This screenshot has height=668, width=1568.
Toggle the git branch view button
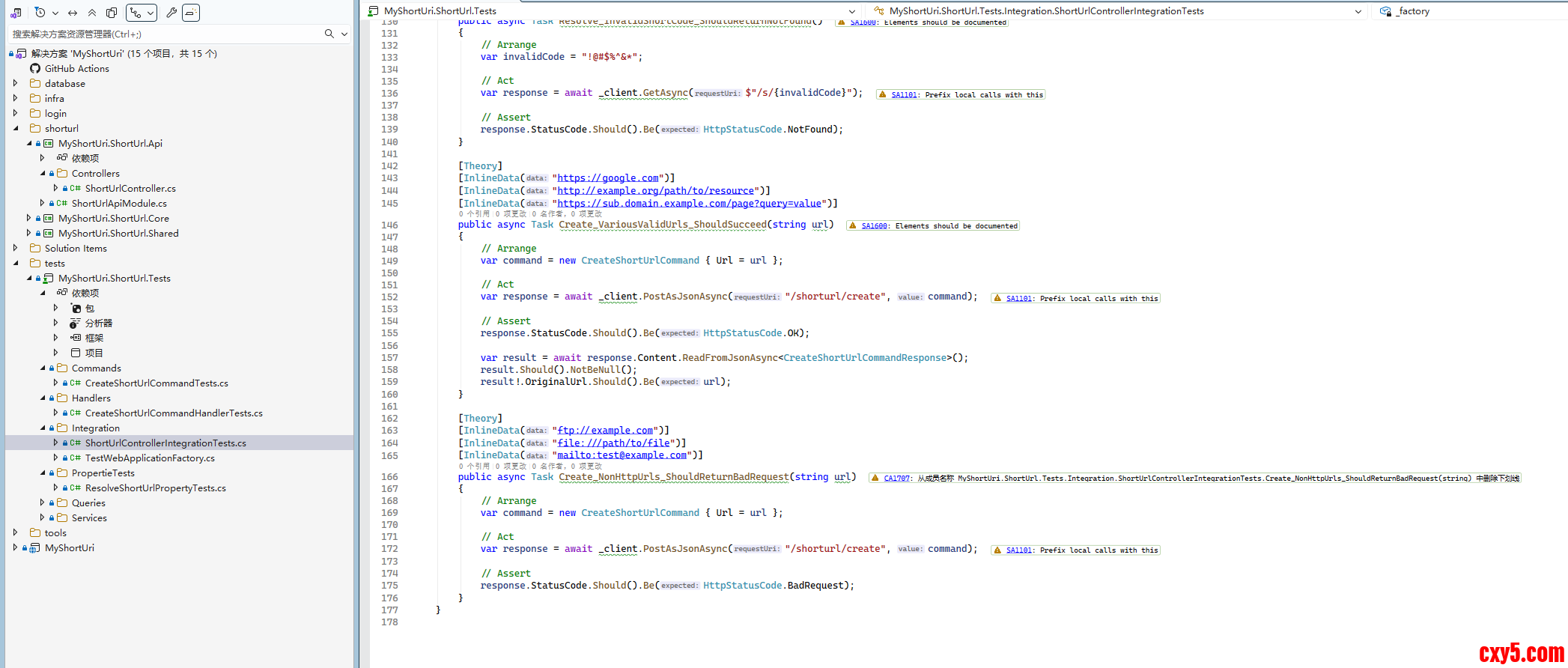[x=141, y=13]
